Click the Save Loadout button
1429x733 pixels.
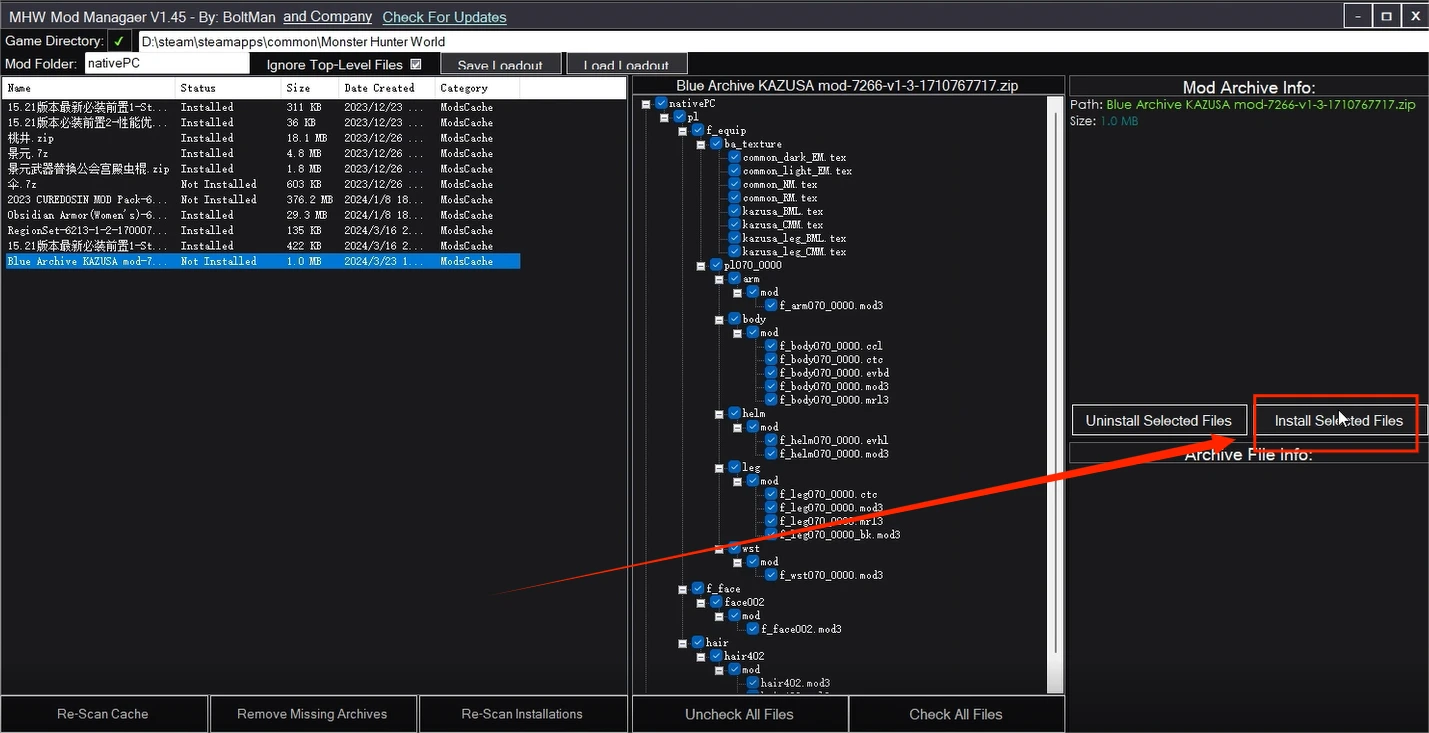click(x=500, y=64)
